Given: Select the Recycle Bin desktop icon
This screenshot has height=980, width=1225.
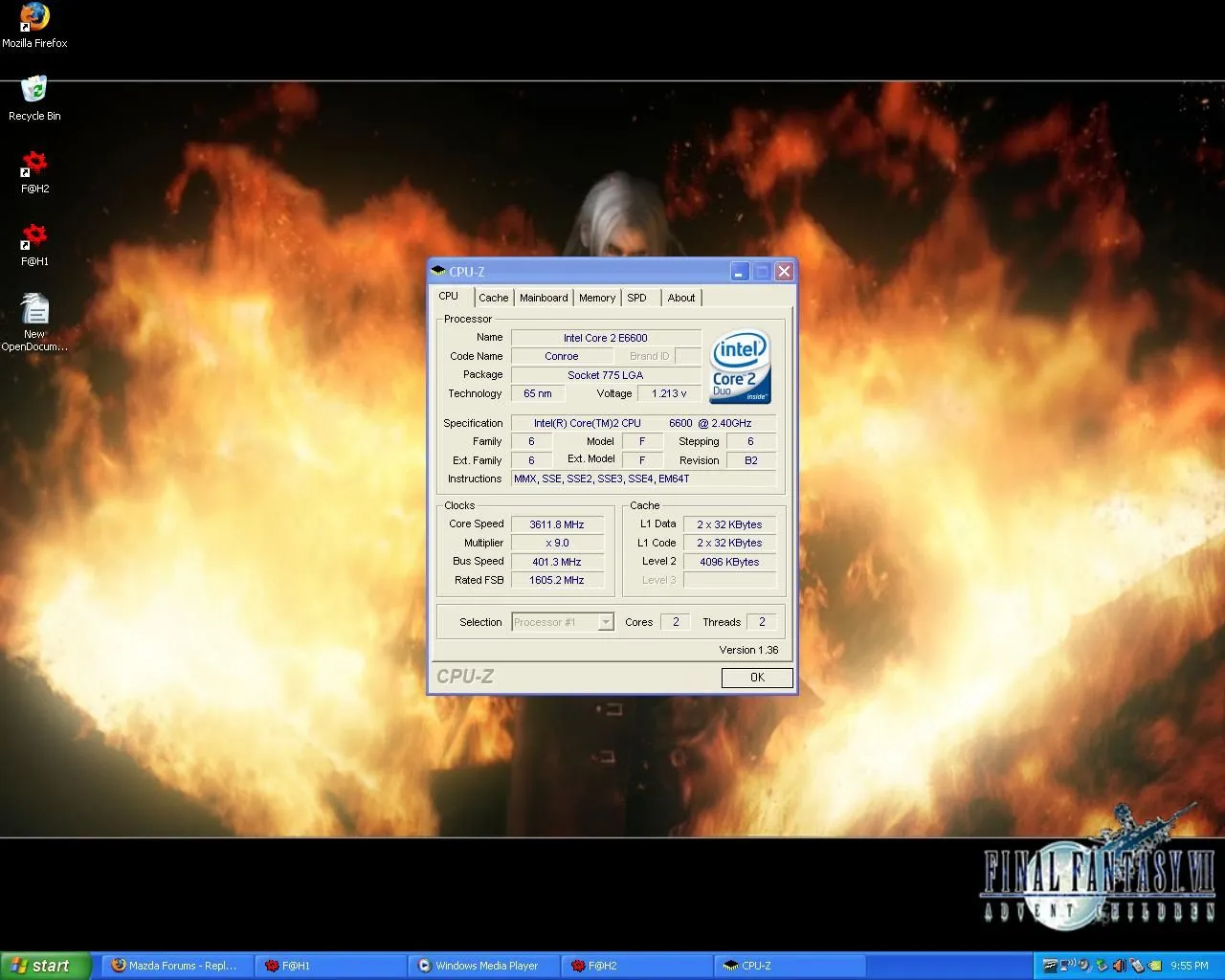Looking at the screenshot, I should [x=34, y=92].
